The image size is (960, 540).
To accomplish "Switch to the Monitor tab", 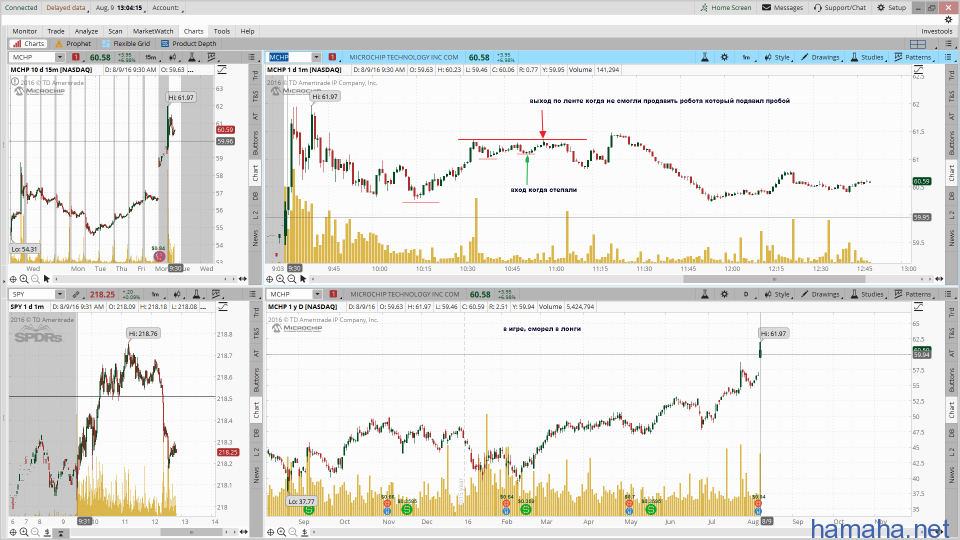I will click(x=24, y=31).
